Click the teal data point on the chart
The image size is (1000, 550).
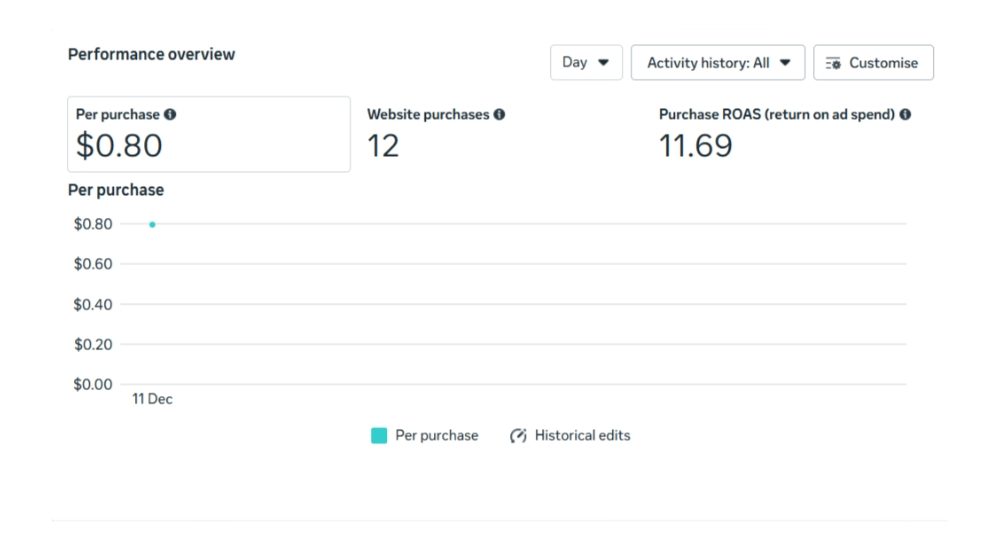[152, 224]
